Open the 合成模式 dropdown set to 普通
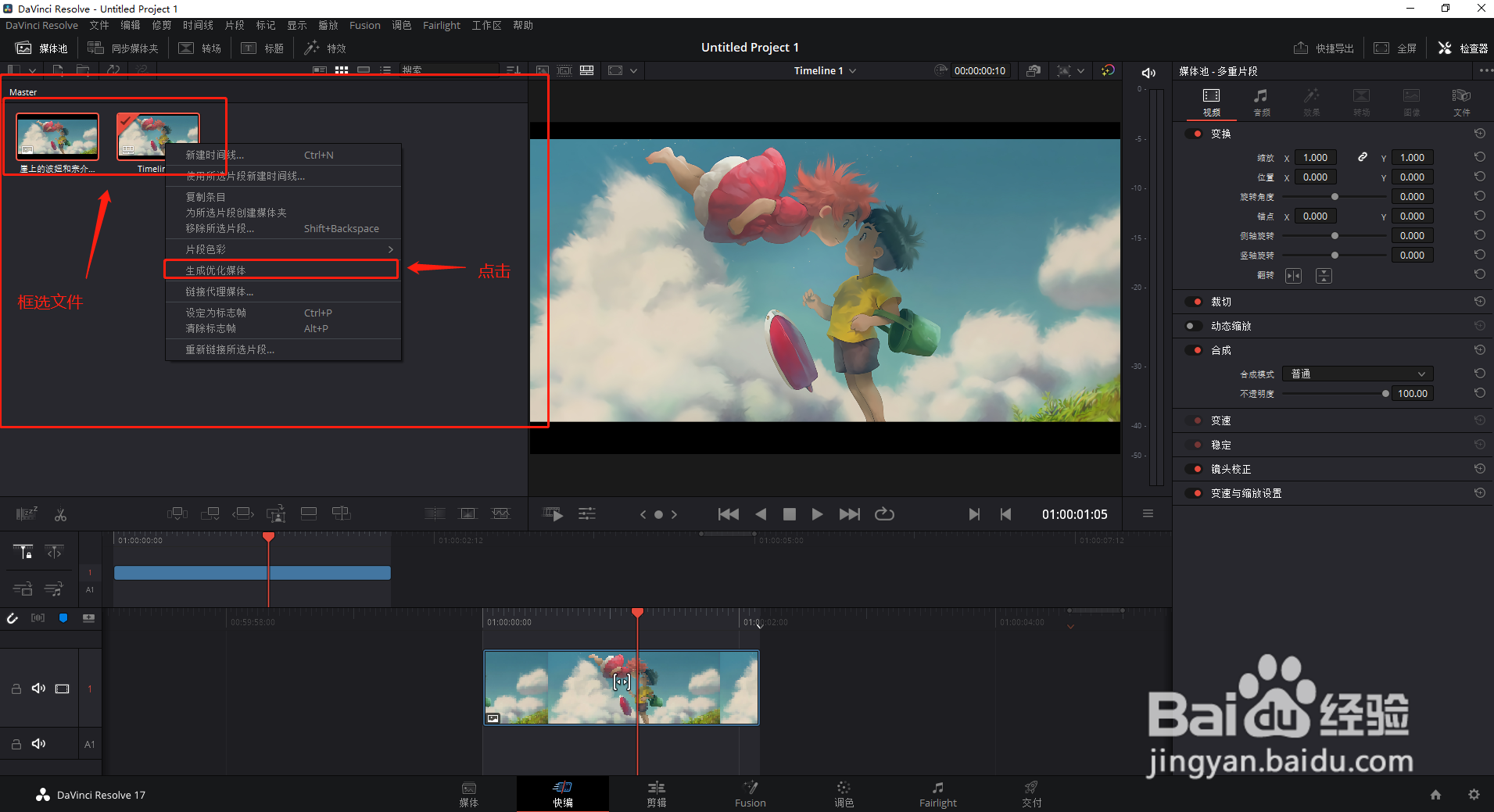Screen dimensions: 1494x812 tap(1357, 374)
